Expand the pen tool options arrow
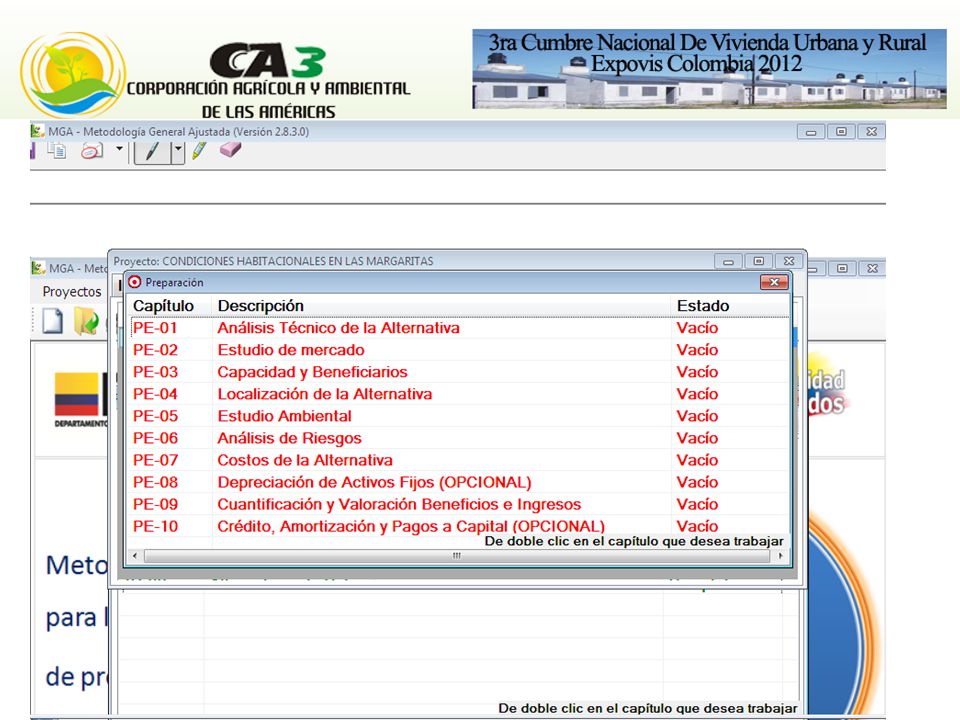Image resolution: width=960 pixels, height=720 pixels. click(x=178, y=152)
